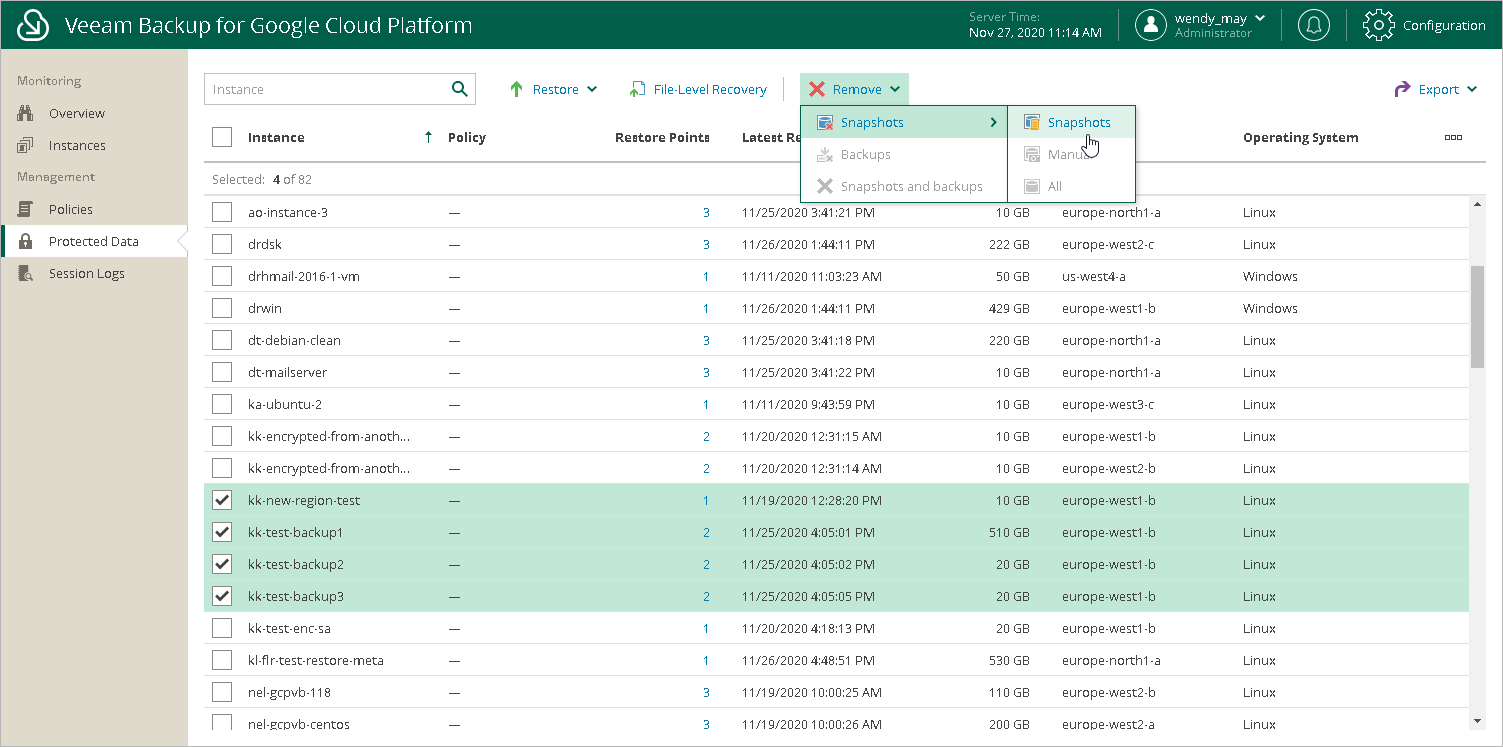This screenshot has height=747, width=1503.
Task: Click the search magnifier icon
Action: click(459, 89)
